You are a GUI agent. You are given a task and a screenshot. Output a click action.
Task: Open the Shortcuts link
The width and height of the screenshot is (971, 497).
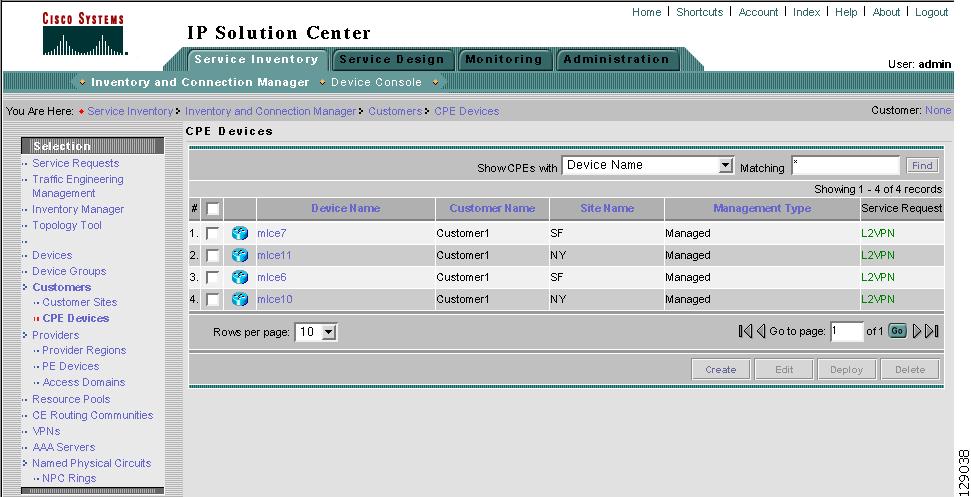(700, 12)
